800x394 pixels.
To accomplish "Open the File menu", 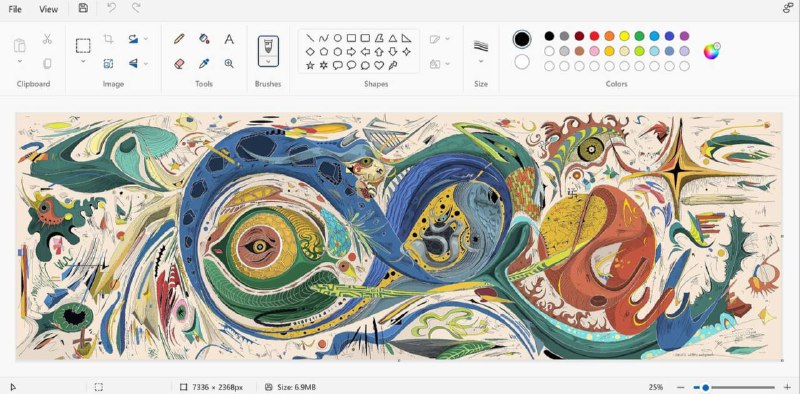I will click(15, 9).
